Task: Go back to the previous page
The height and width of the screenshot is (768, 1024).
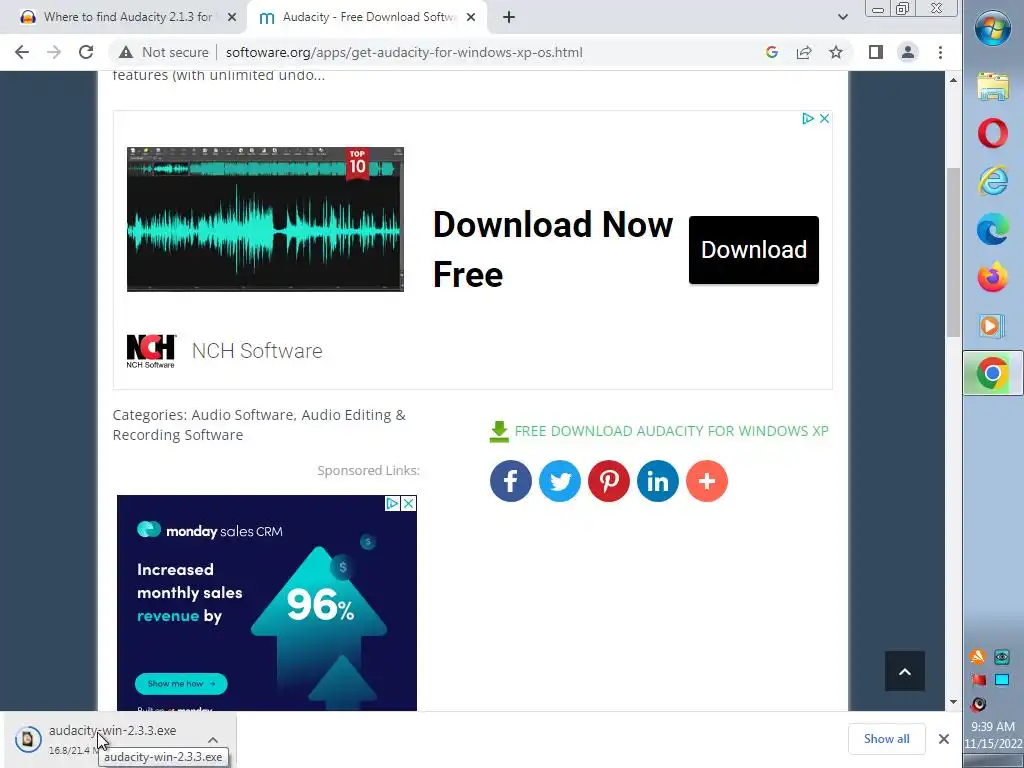Action: point(22,52)
